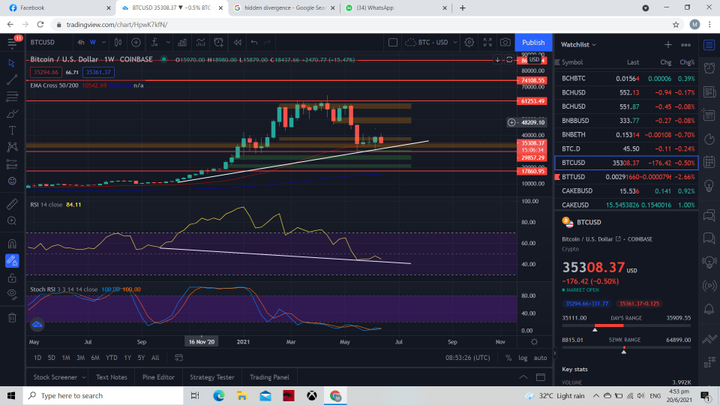Open chart settings gear
This screenshot has height=405, width=720.
pyautogui.click(x=469, y=42)
